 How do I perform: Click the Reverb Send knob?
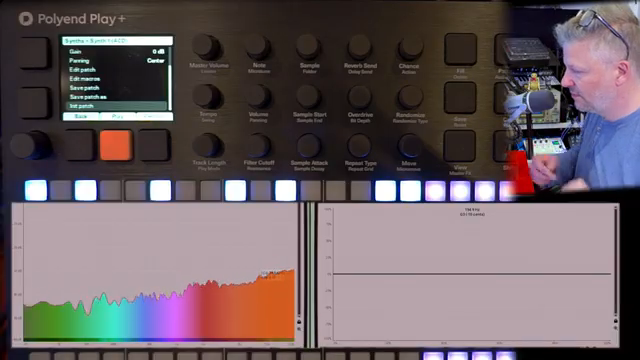pyautogui.click(x=360, y=47)
